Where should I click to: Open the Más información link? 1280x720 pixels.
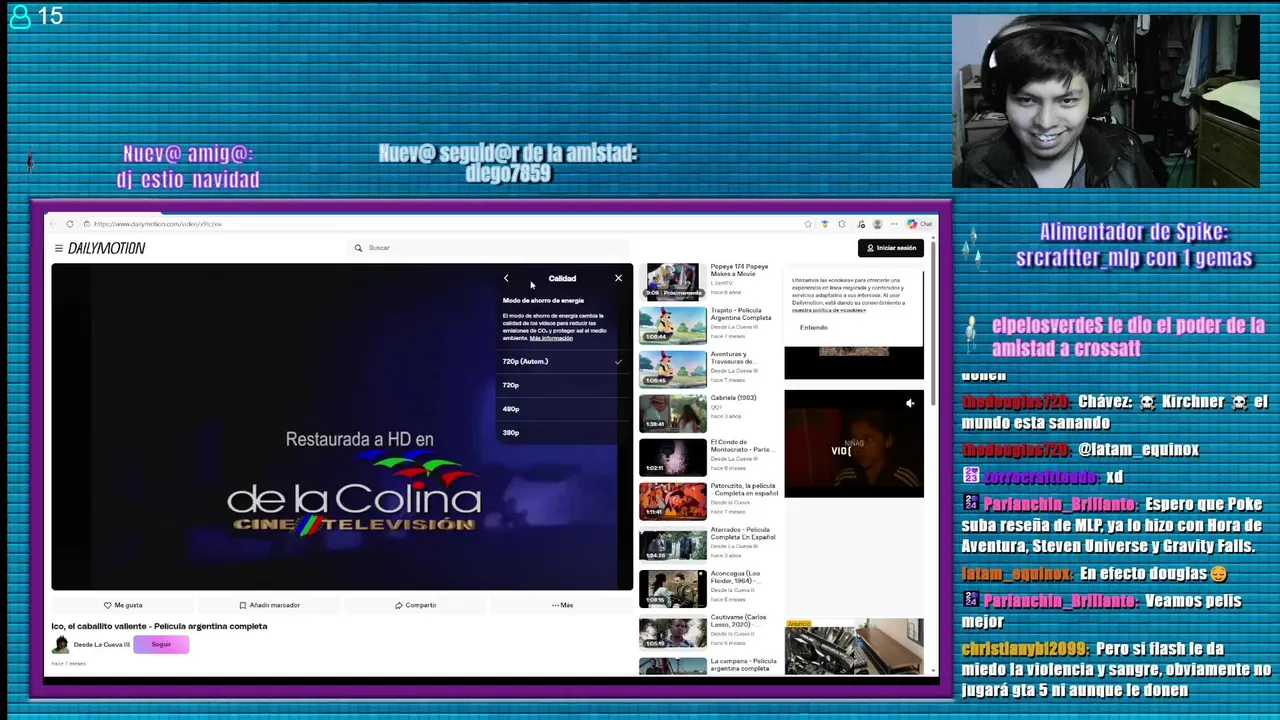coord(551,338)
